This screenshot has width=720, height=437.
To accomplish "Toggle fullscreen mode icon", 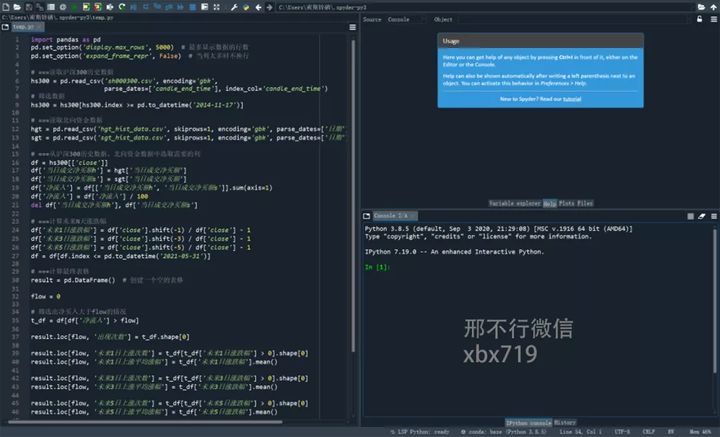I will 216,7.
